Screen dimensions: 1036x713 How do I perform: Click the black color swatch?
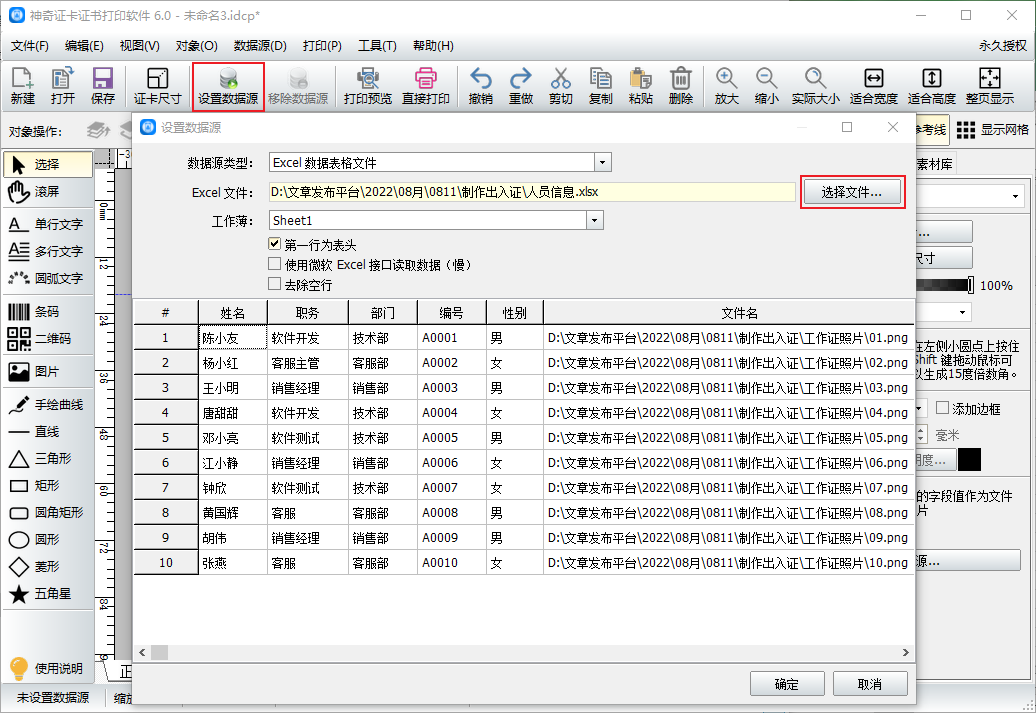[x=969, y=459]
